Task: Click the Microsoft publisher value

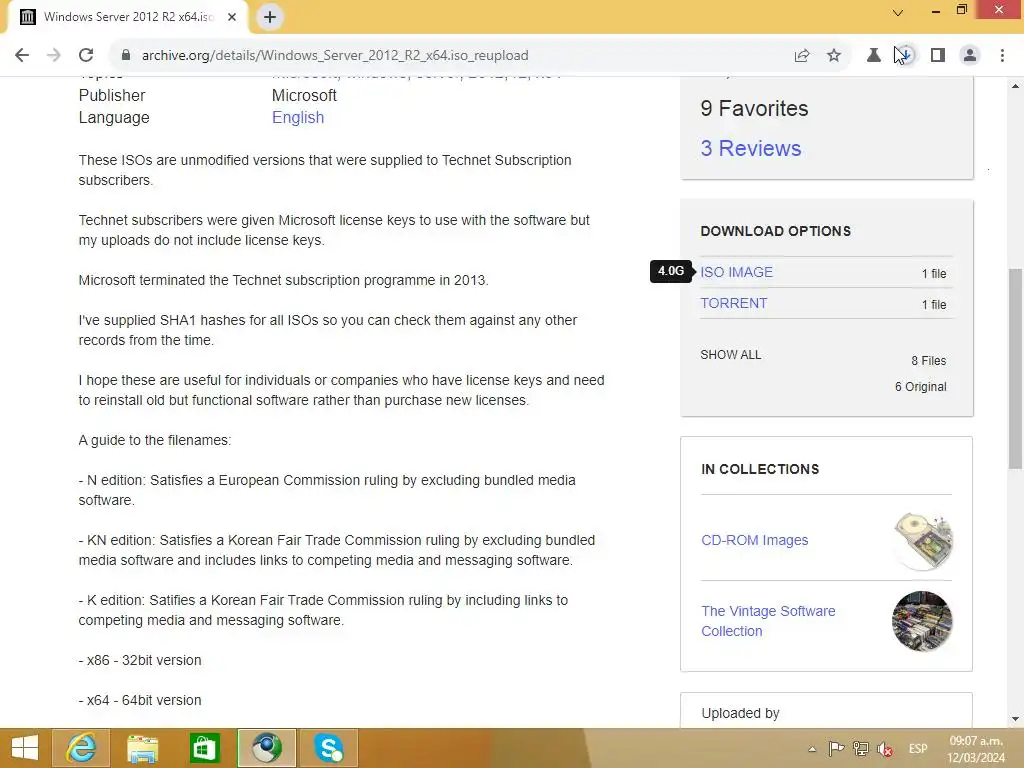Action: [x=304, y=95]
